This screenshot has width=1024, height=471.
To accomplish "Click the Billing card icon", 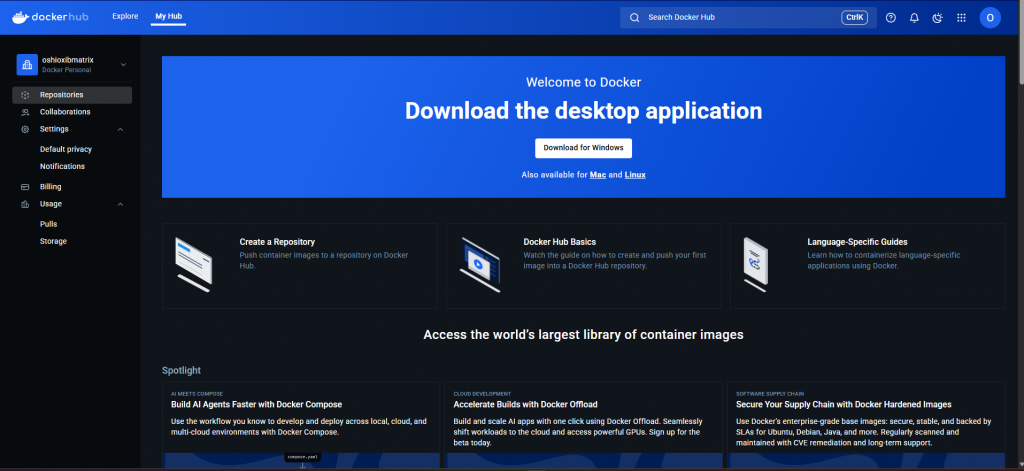I will point(25,187).
